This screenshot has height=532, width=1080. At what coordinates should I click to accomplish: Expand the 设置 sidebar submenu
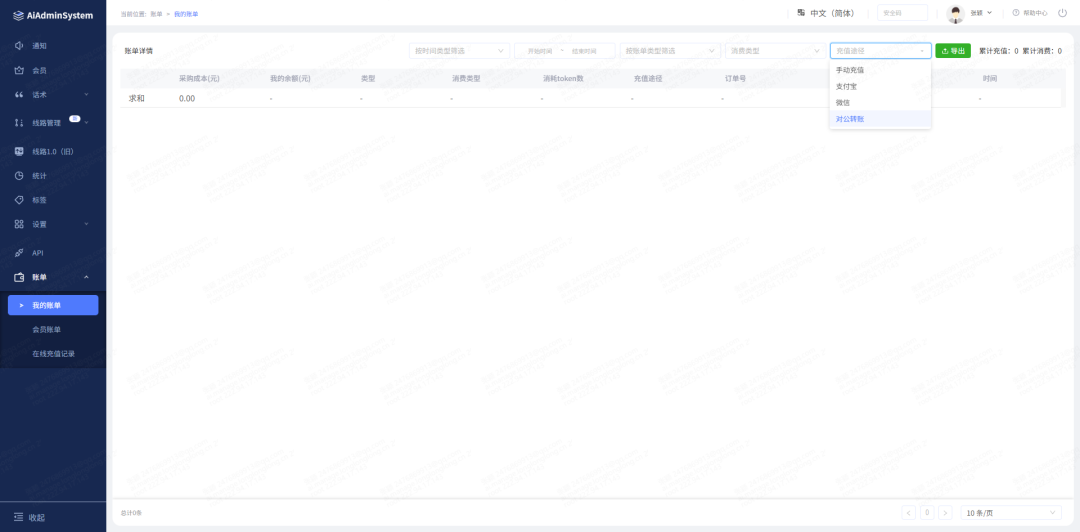click(86, 224)
